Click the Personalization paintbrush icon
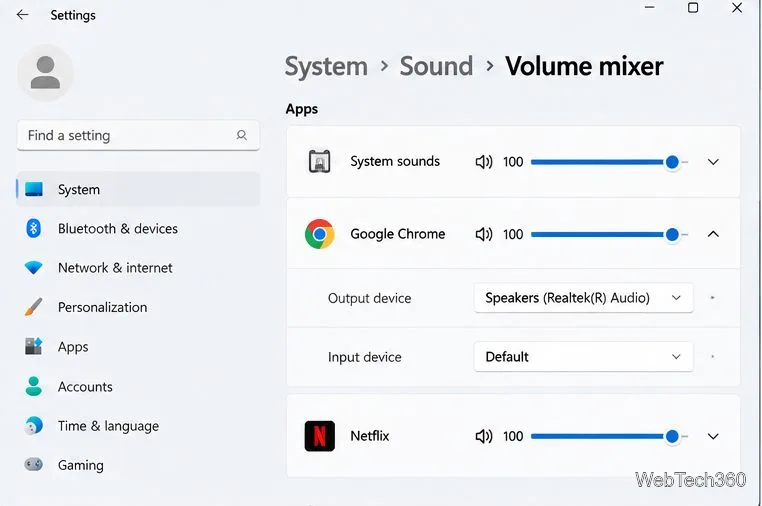The image size is (762, 506). 34,307
